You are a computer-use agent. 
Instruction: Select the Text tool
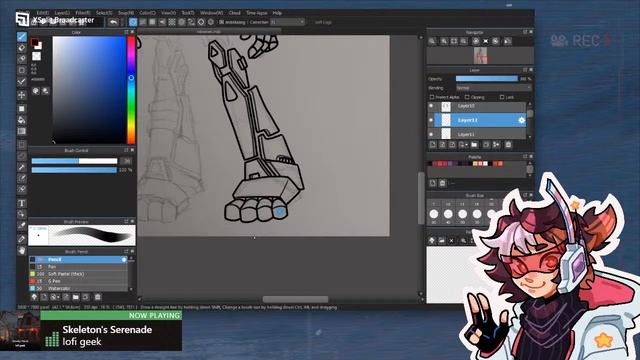22,203
